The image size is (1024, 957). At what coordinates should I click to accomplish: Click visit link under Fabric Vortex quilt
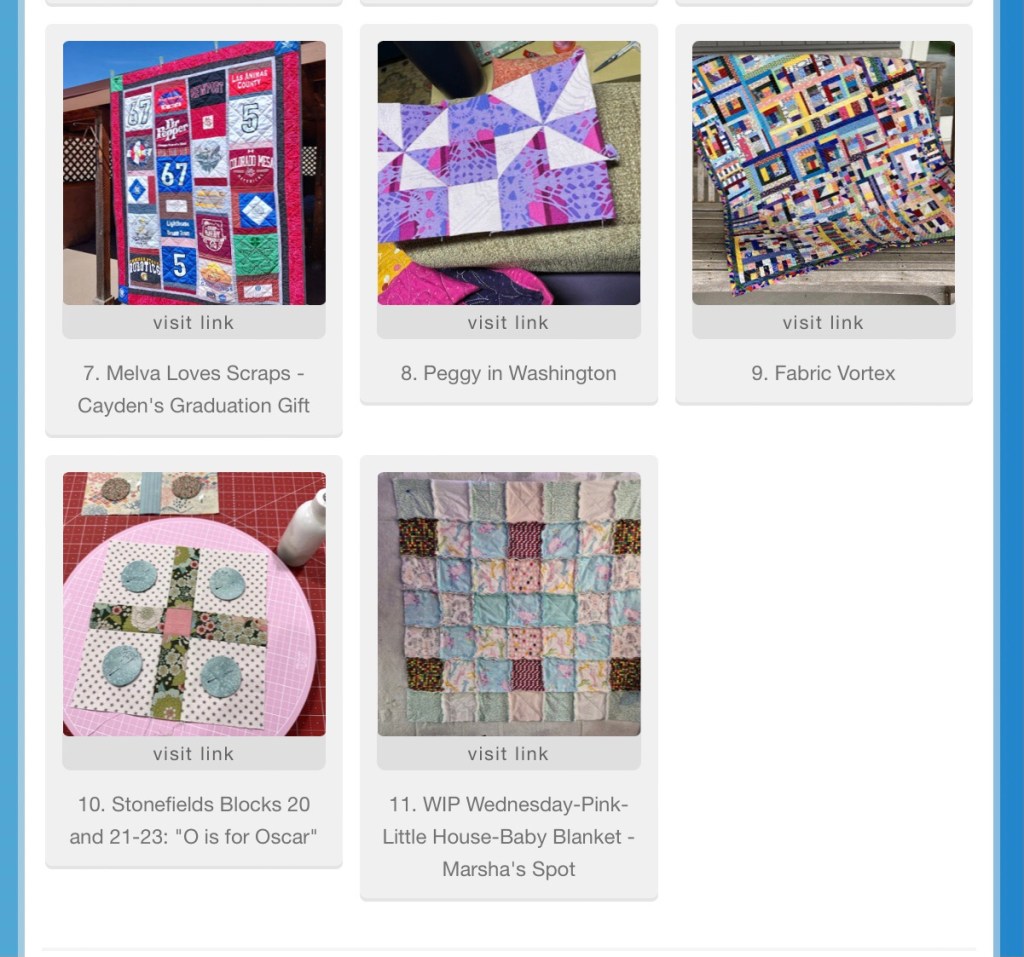824,322
